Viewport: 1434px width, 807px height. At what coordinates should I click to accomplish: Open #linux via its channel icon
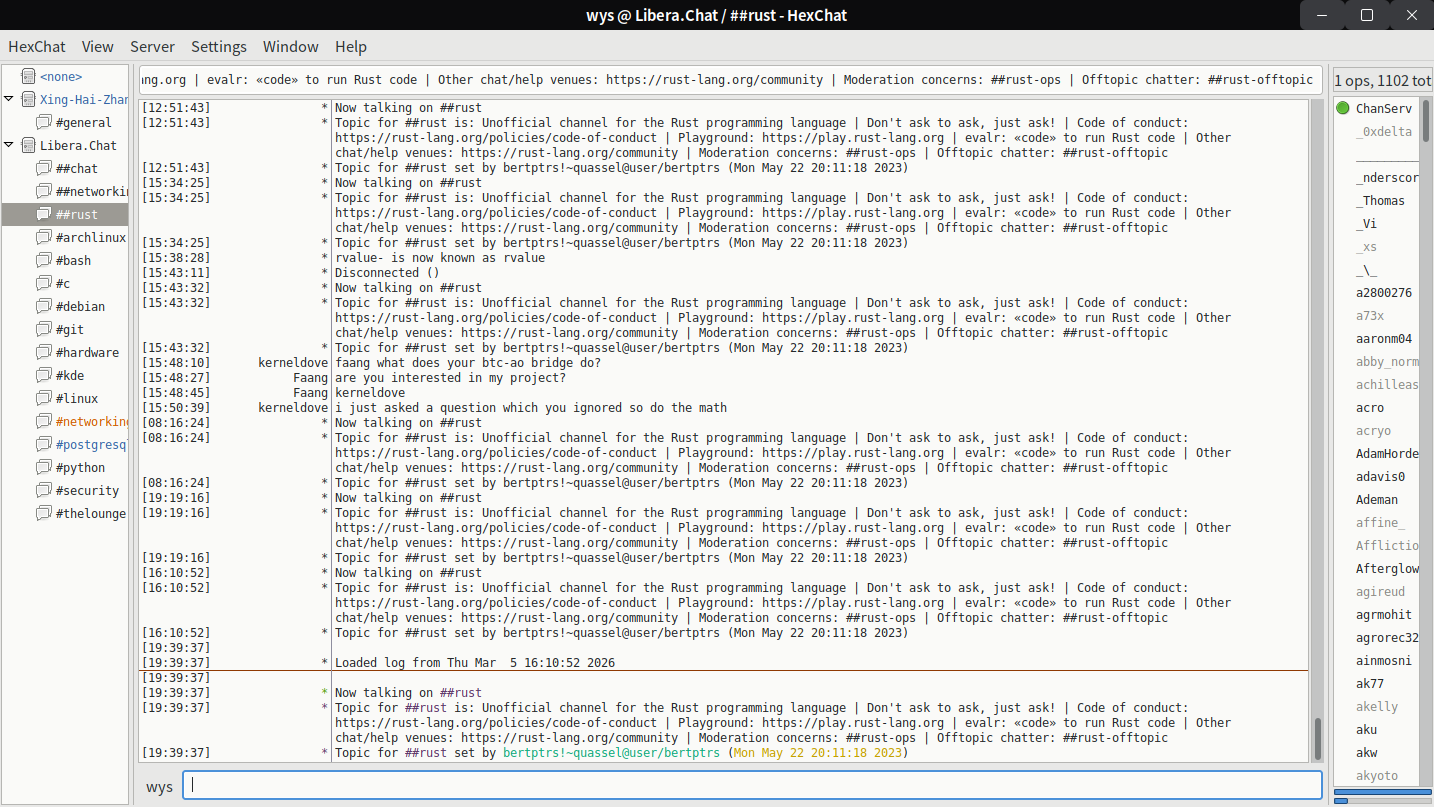(44, 398)
